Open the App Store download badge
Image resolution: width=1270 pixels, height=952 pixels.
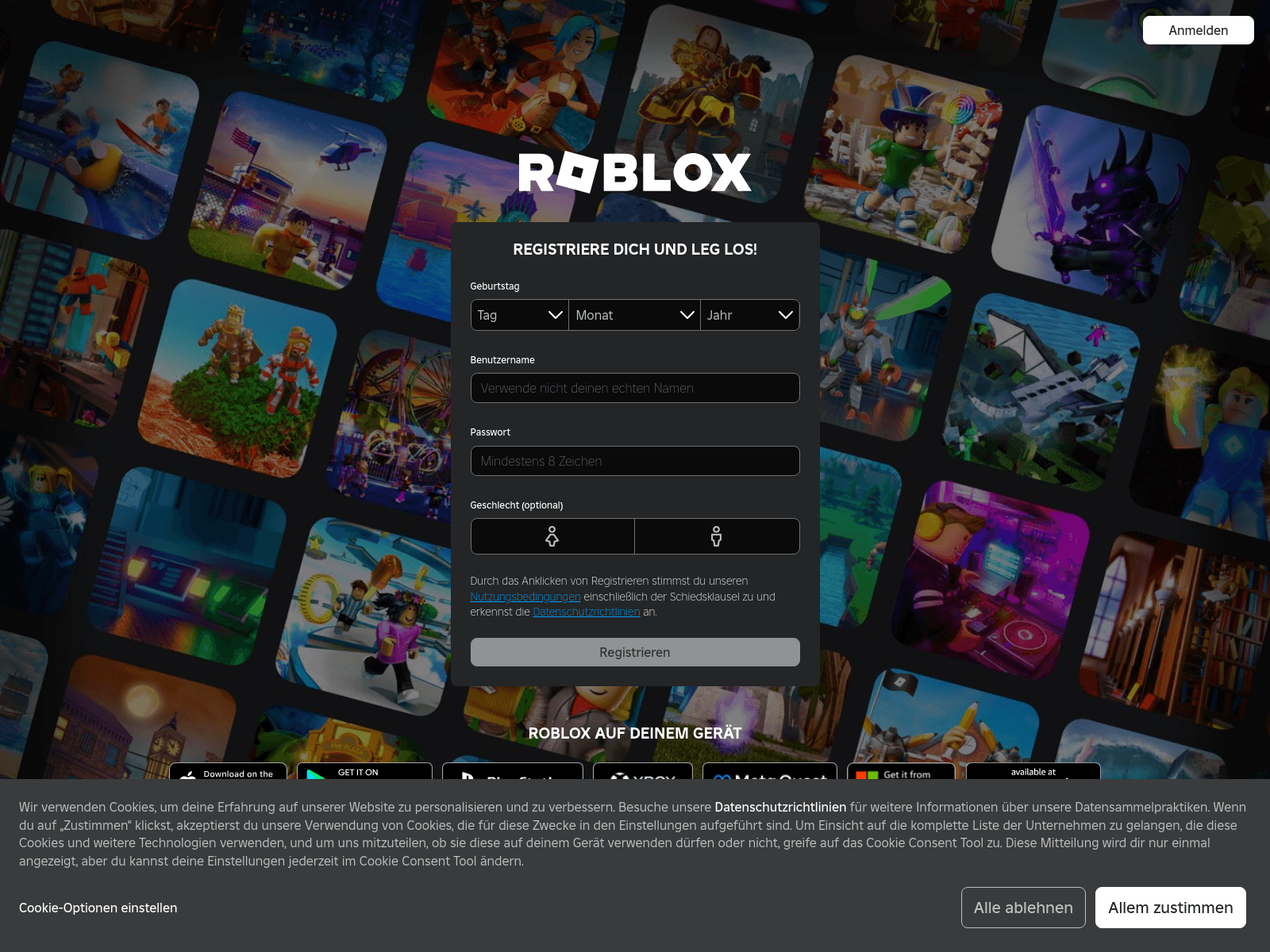coord(229,771)
